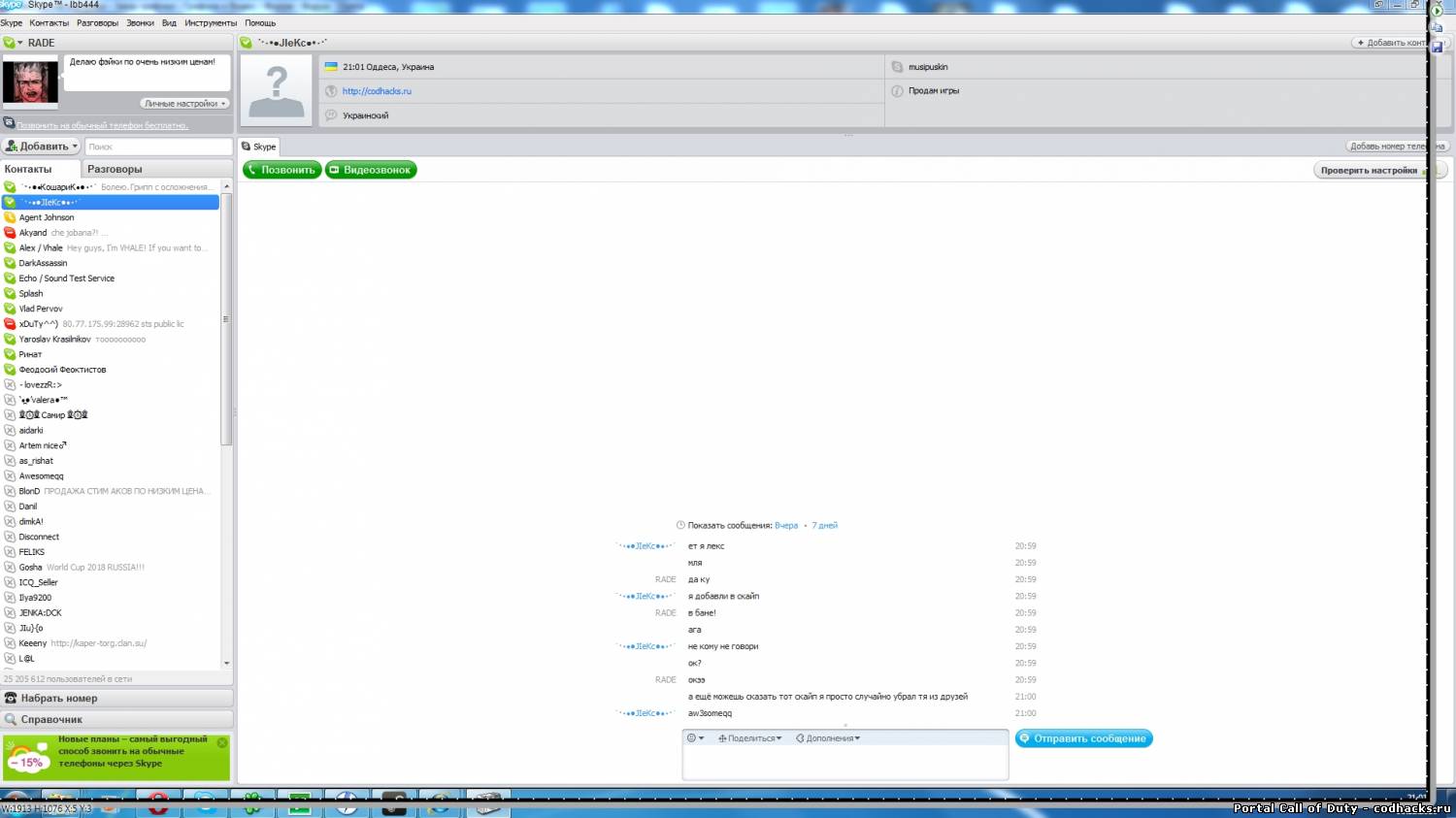Switch to the 'Разговоры' tab
1456x818 pixels.
(115, 169)
